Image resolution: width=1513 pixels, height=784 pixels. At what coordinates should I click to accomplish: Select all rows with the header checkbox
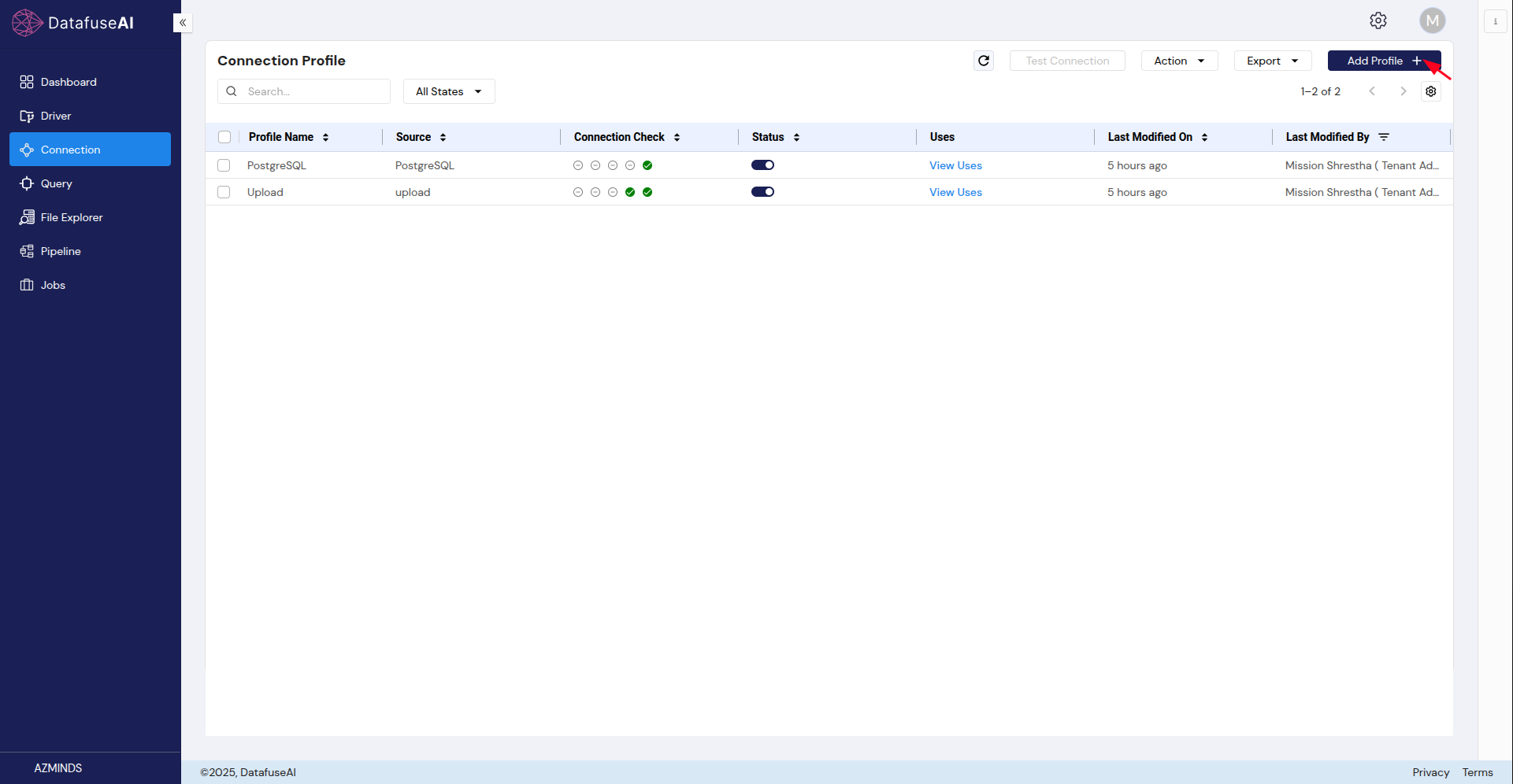224,136
